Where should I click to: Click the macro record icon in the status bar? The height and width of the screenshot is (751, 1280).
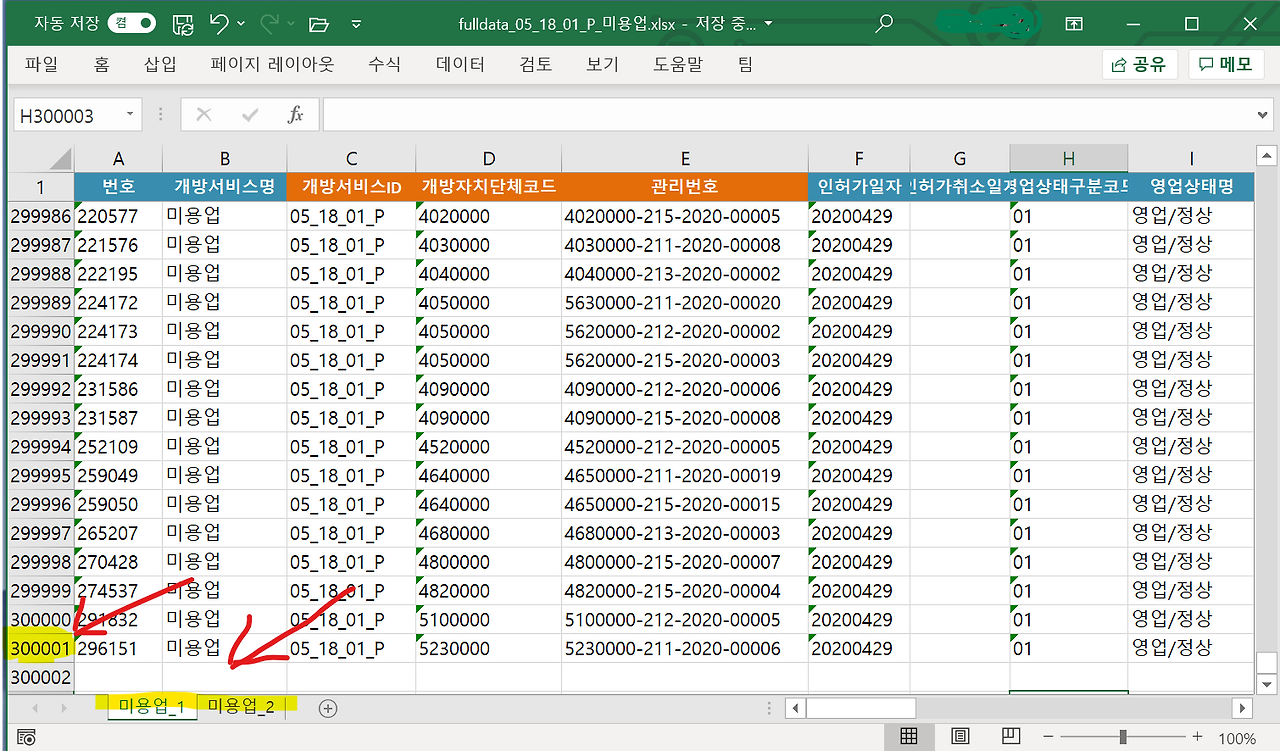27,738
